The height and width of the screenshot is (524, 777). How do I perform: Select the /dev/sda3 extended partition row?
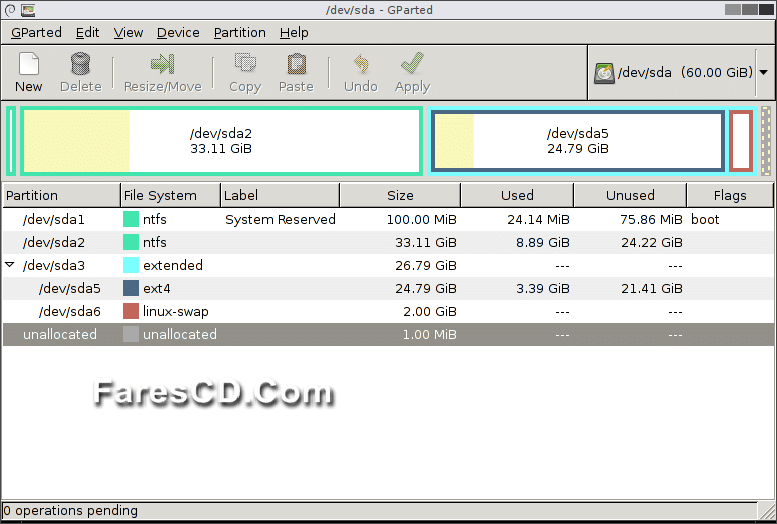388,265
